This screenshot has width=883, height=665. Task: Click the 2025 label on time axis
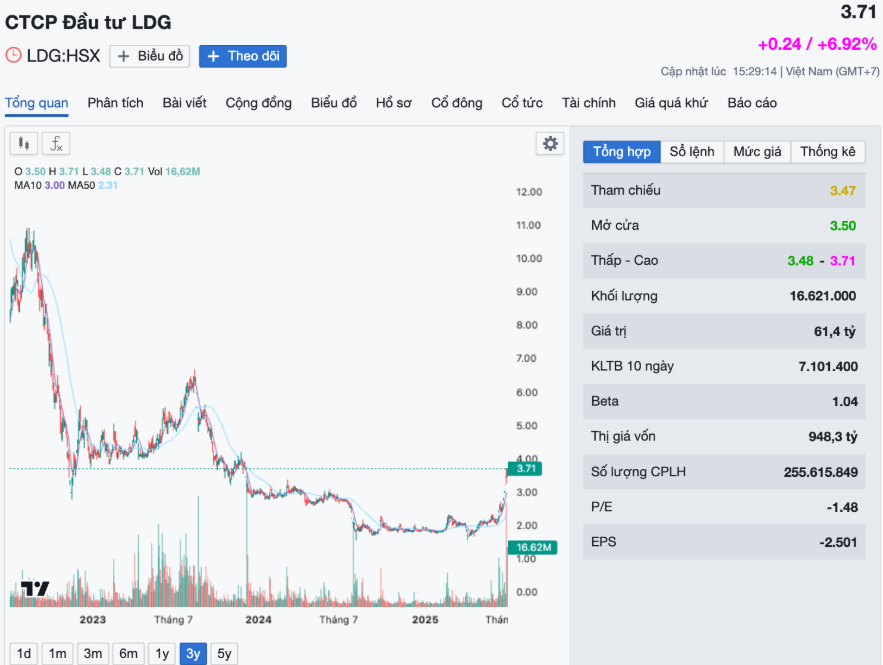coord(425,619)
